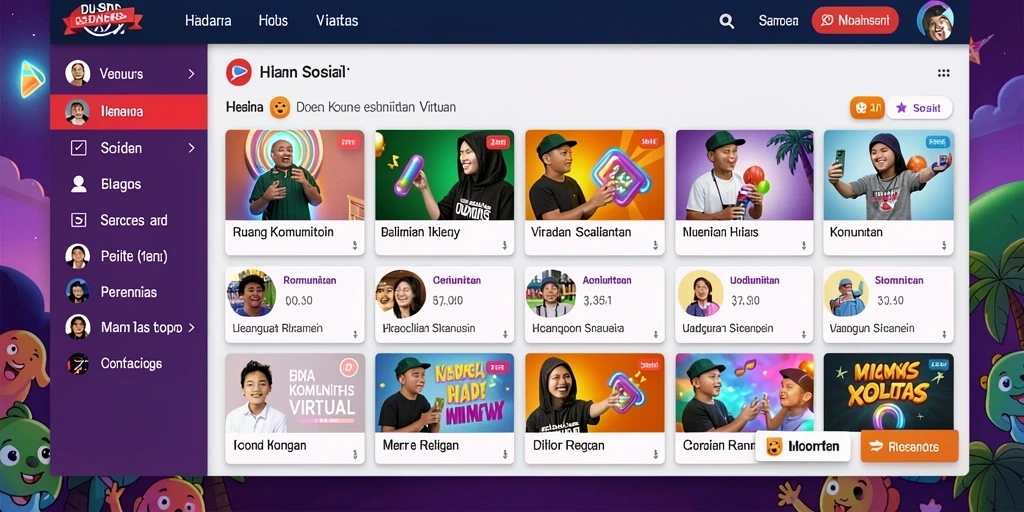Click the round Ceriunitan profile picture
1024x512 pixels.
pos(401,294)
